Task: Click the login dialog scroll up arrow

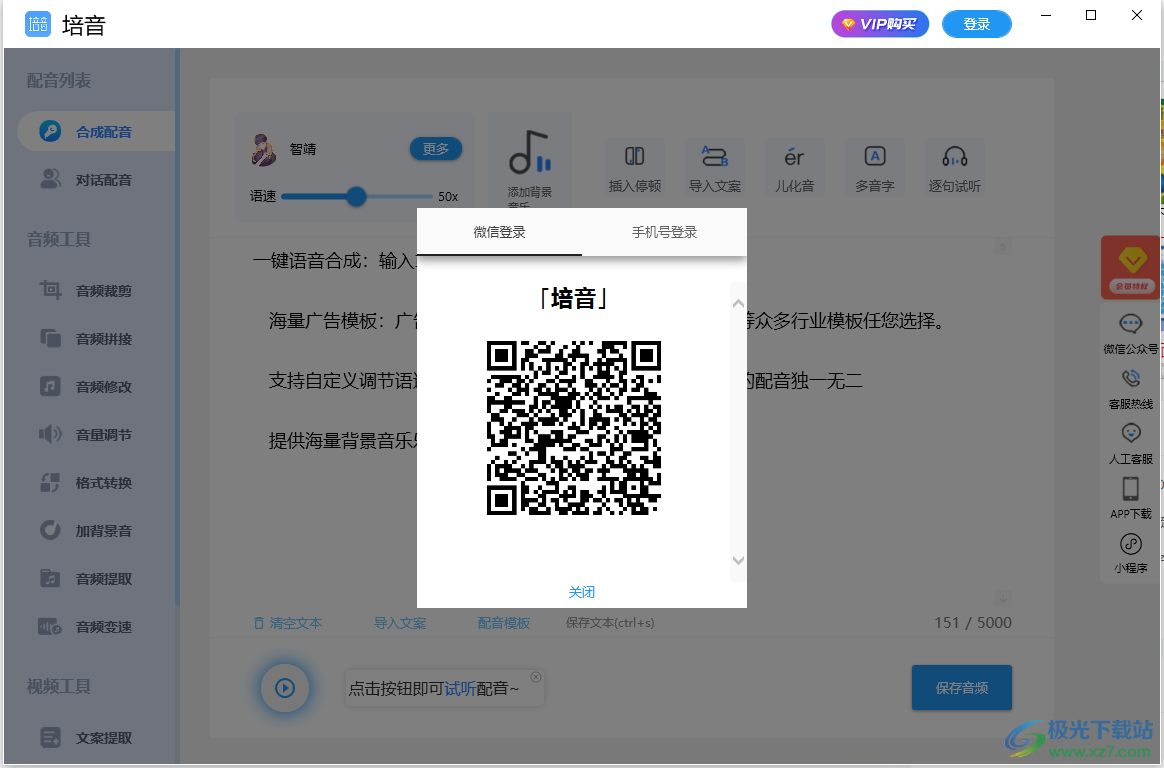Action: [738, 303]
